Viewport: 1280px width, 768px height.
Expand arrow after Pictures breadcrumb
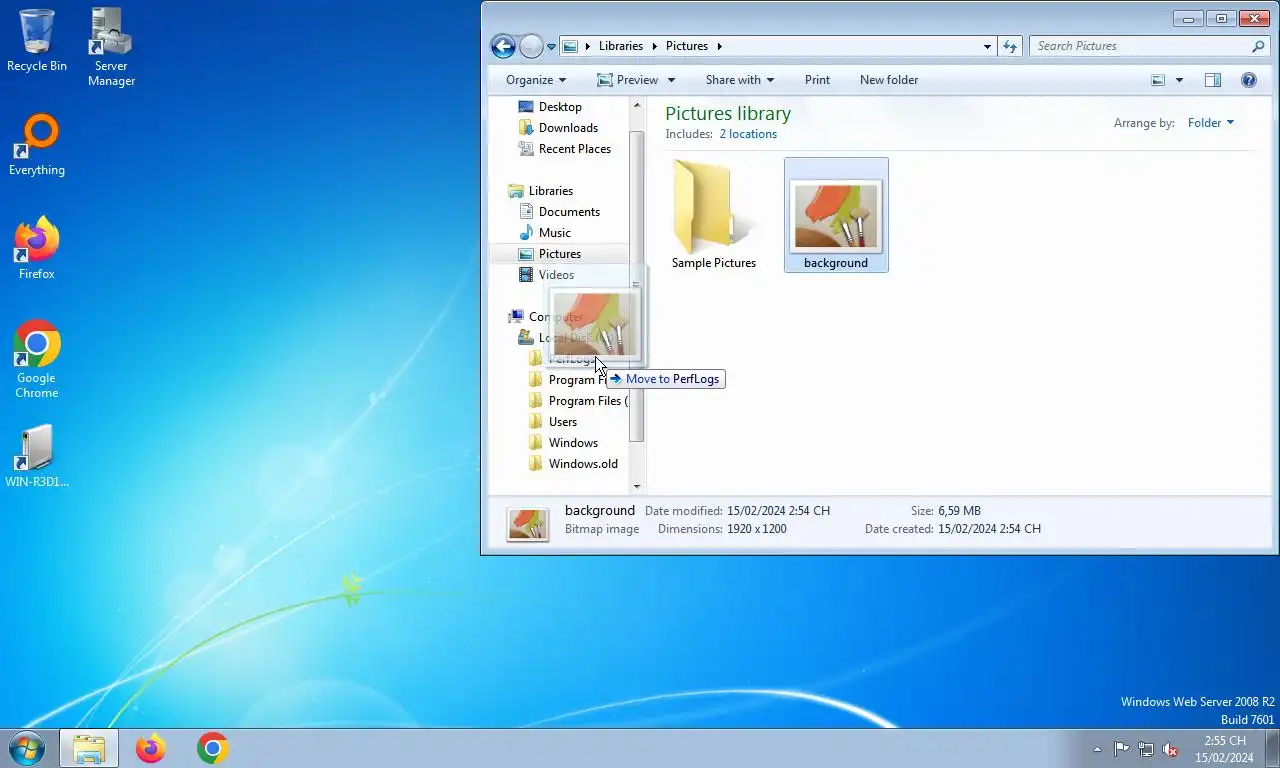[x=719, y=46]
